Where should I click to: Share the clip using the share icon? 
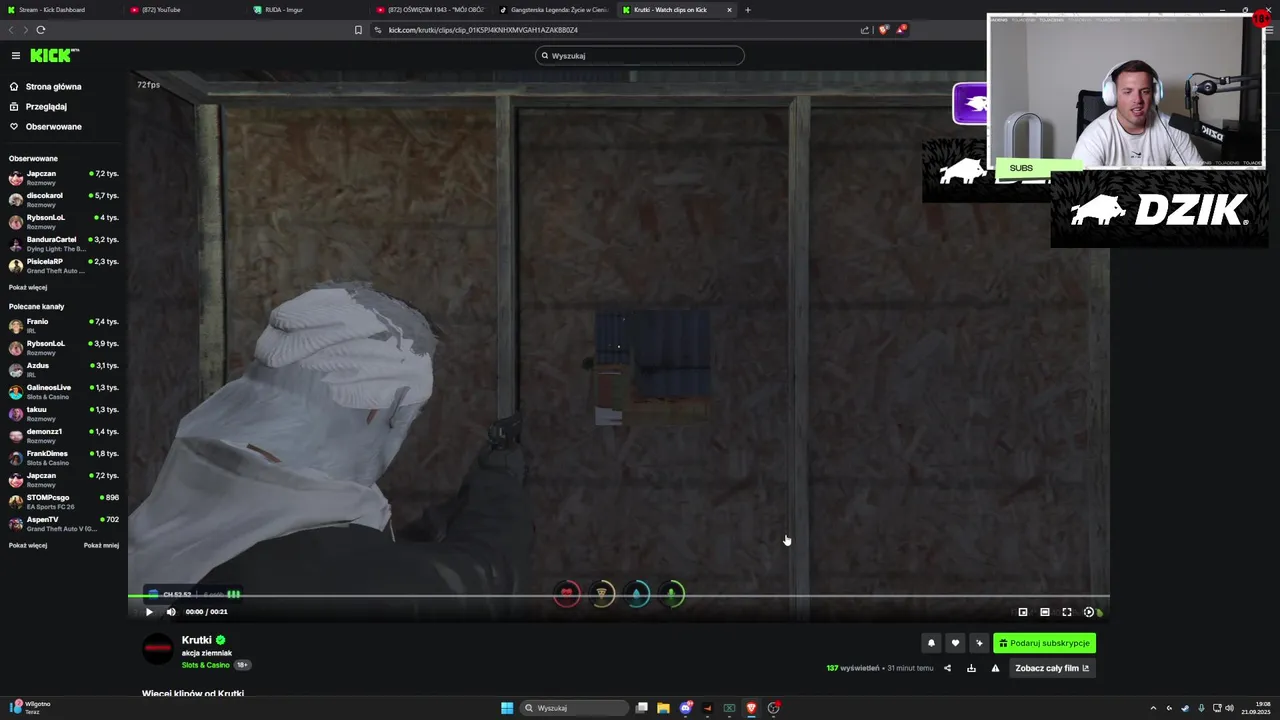tap(947, 668)
